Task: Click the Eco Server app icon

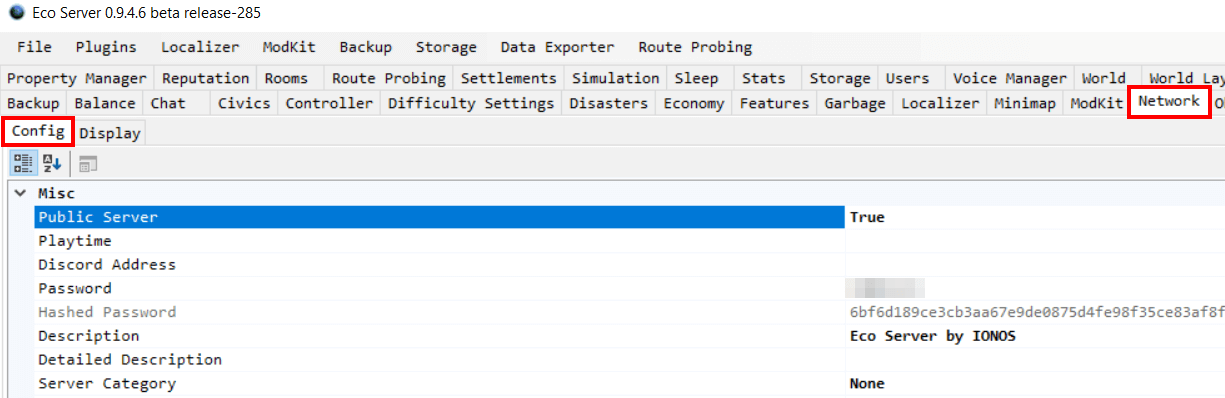Action: pyautogui.click(x=15, y=12)
